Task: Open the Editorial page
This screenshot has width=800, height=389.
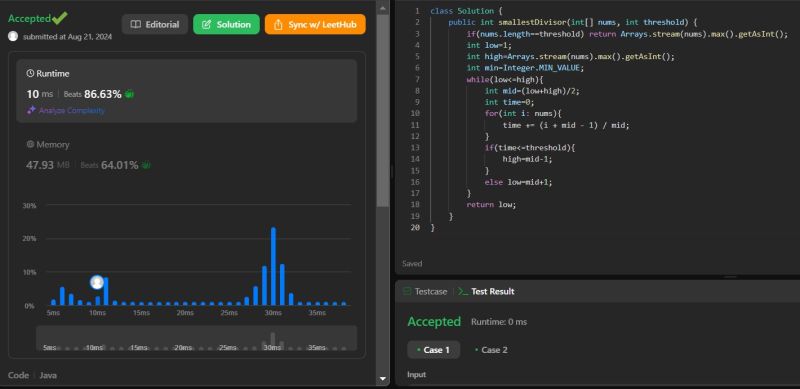Action: [x=155, y=25]
